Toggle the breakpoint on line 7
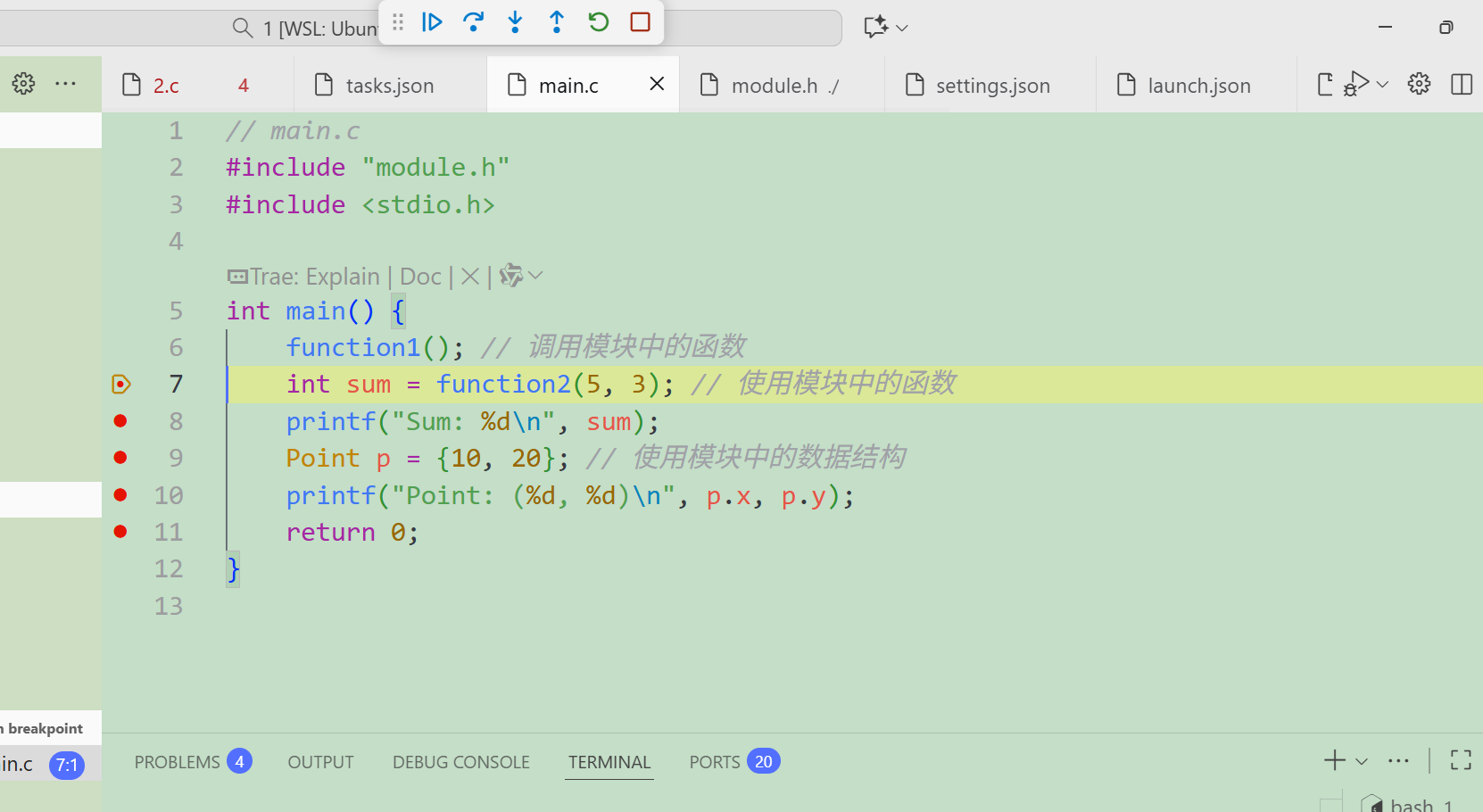The height and width of the screenshot is (812, 1483). pyautogui.click(x=121, y=384)
